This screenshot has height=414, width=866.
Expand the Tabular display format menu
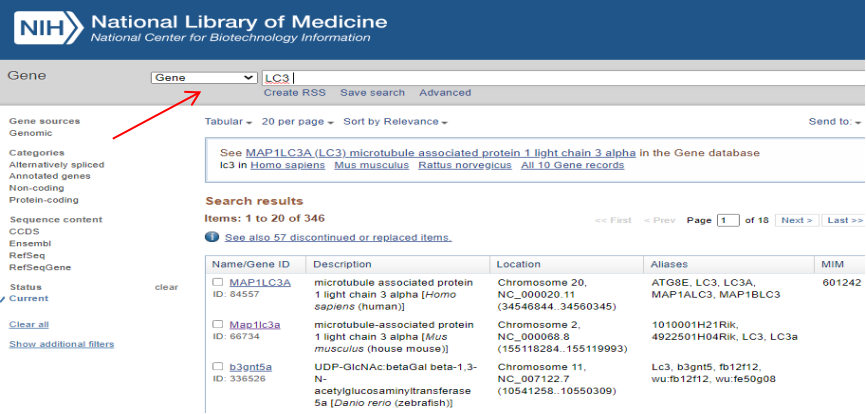tap(228, 122)
